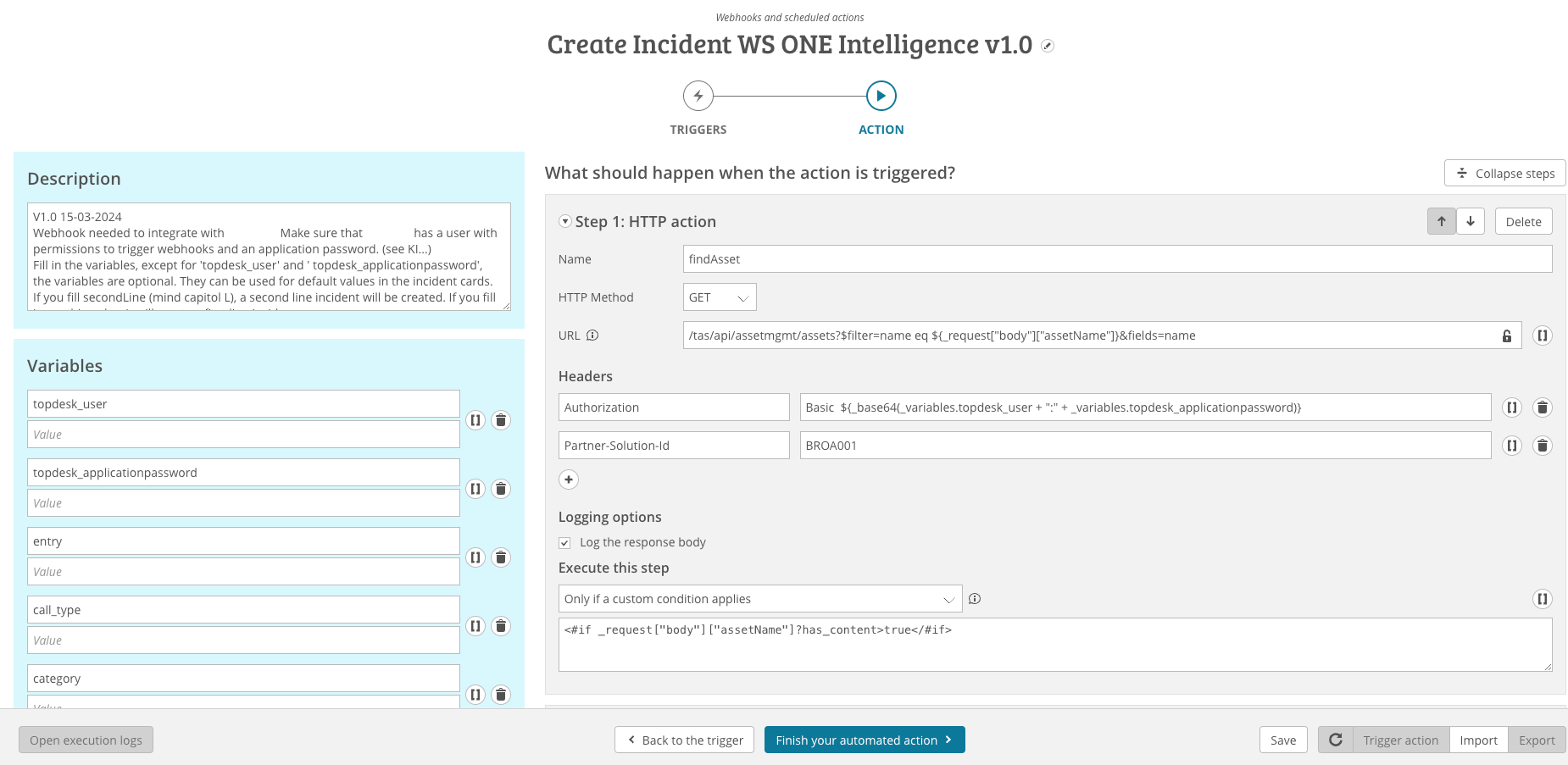Image resolution: width=1568 pixels, height=765 pixels.
Task: Add a new header with the plus icon
Action: pos(569,480)
